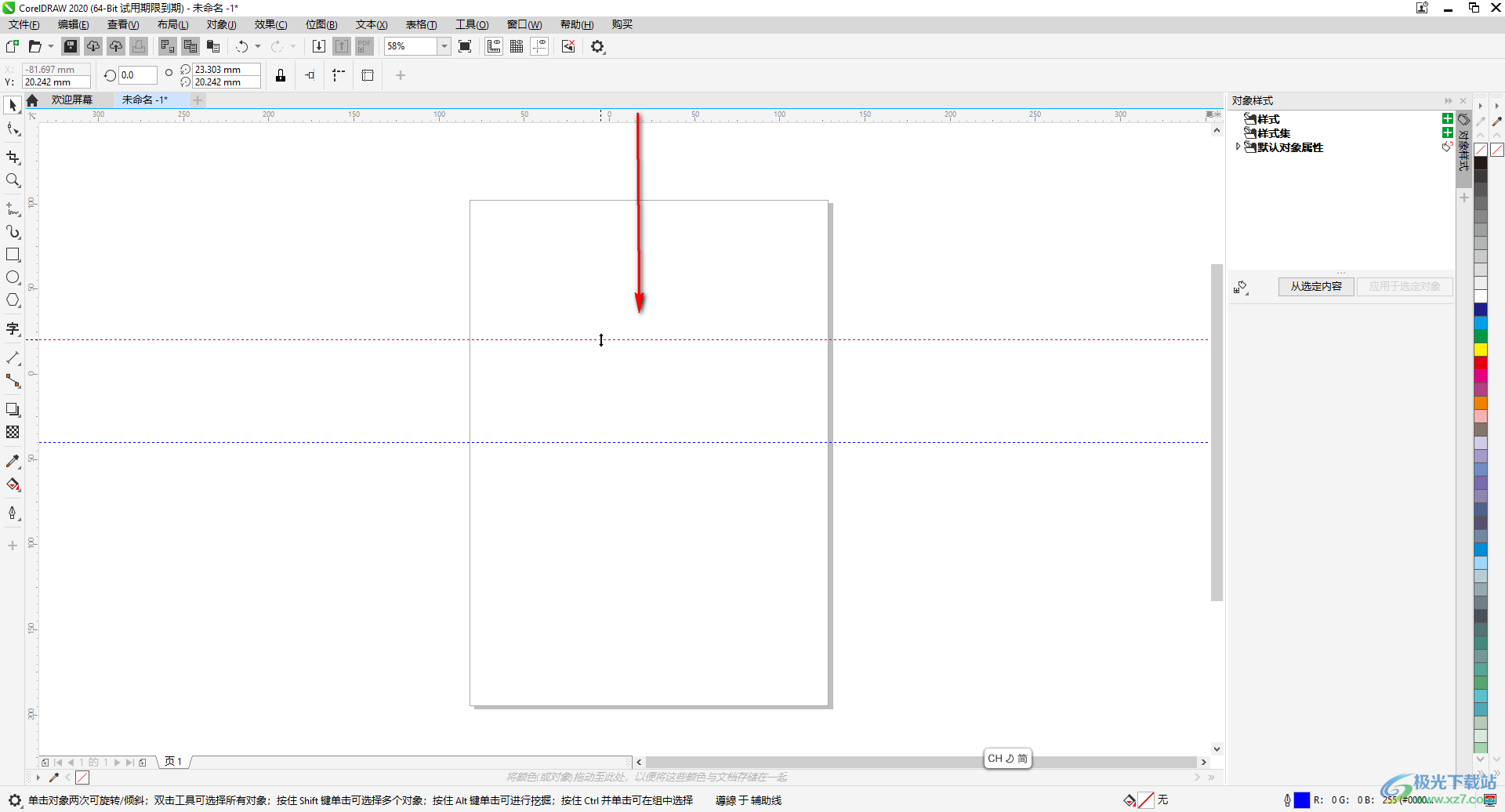Open the Options gear icon
The image size is (1505, 812).
click(598, 46)
